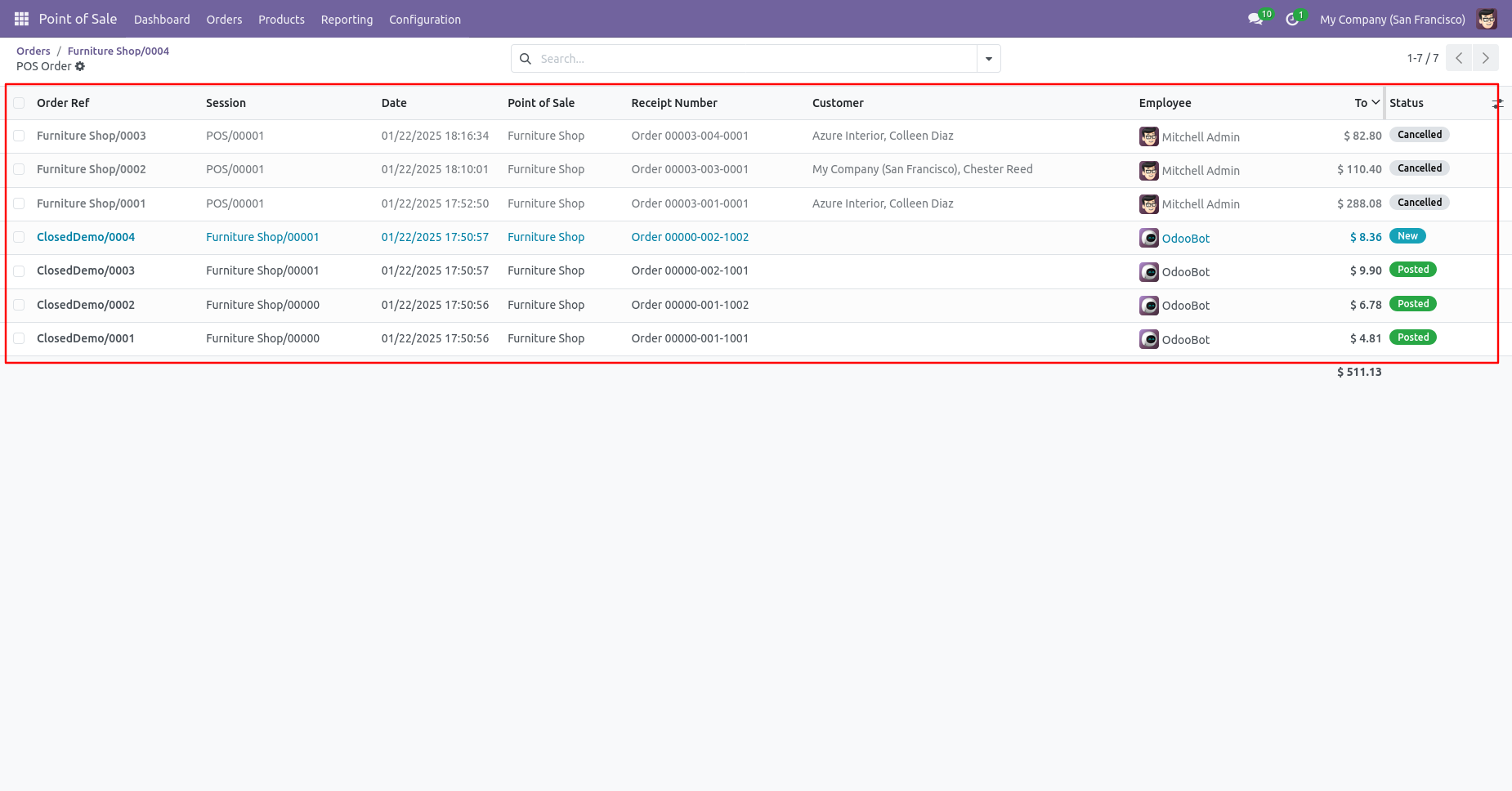Tick checkbox for Furniture Shop/0001
The height and width of the screenshot is (791, 1512).
(19, 203)
